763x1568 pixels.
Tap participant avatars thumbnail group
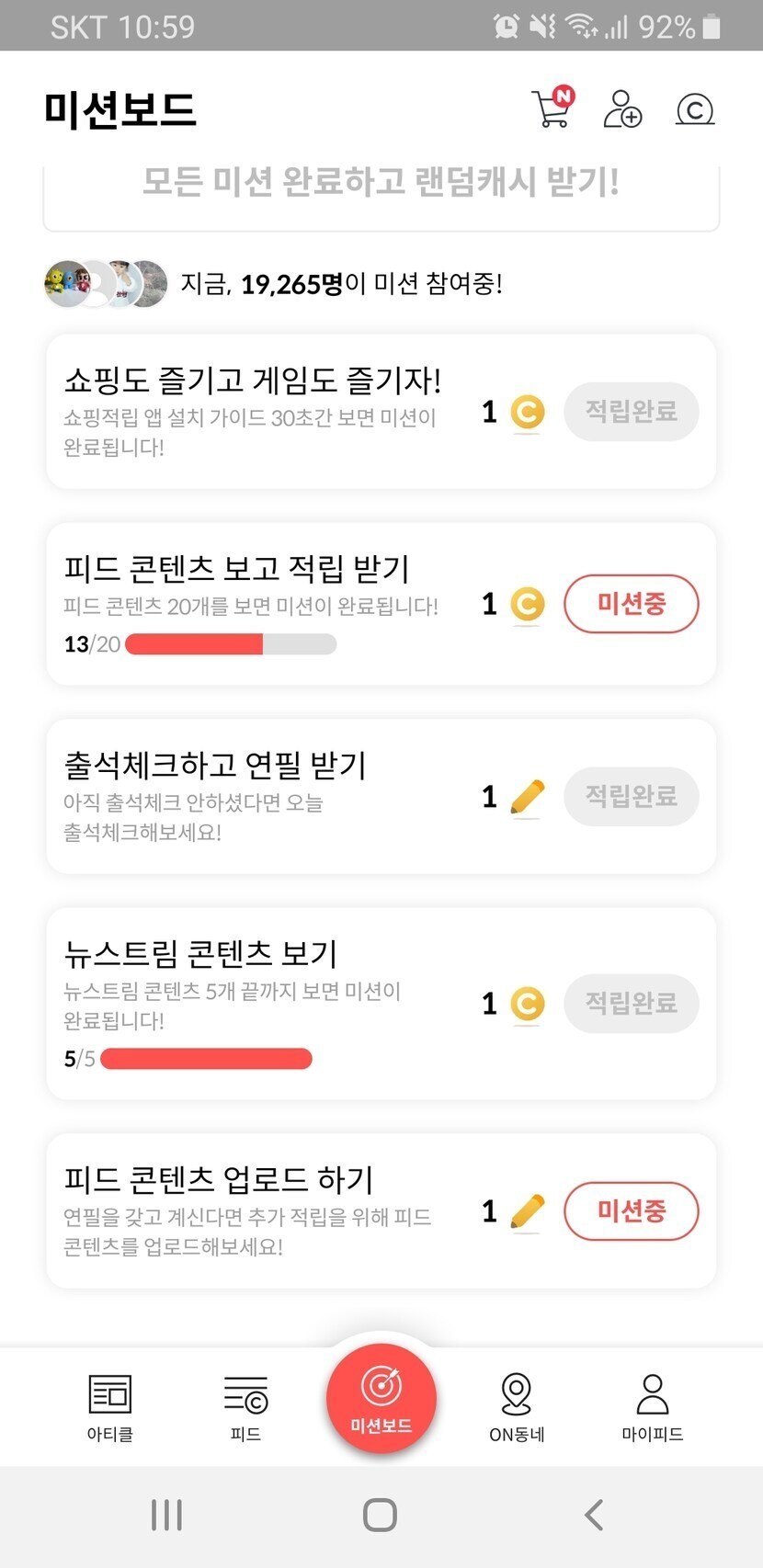[x=107, y=283]
